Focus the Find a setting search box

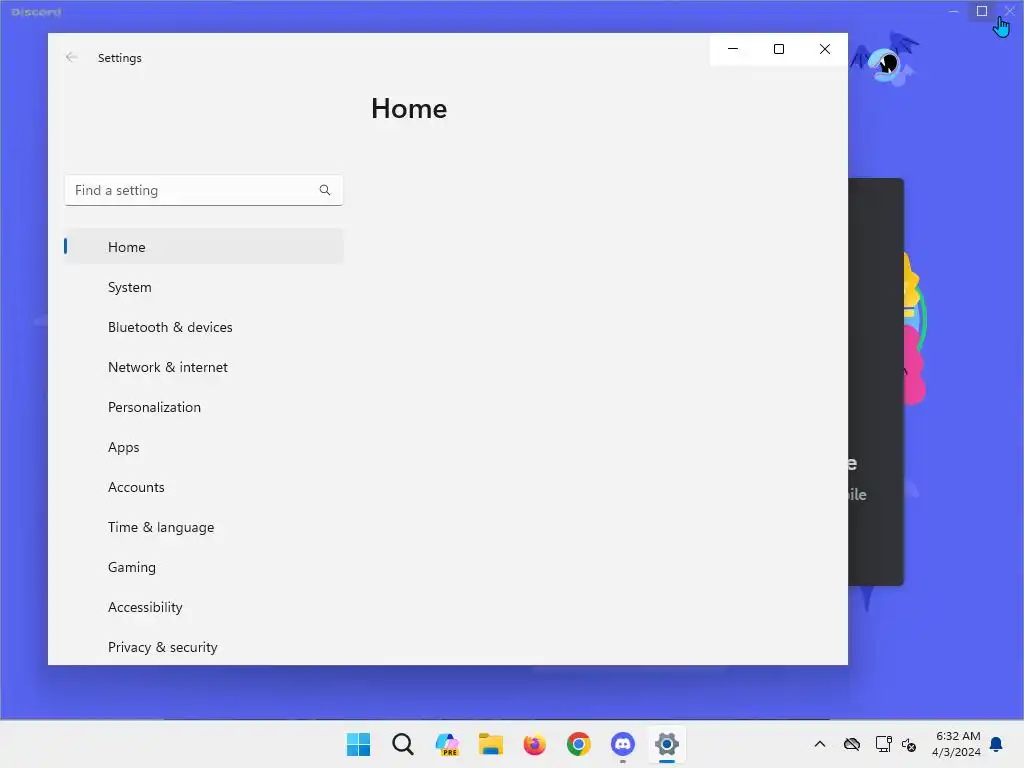coord(204,190)
